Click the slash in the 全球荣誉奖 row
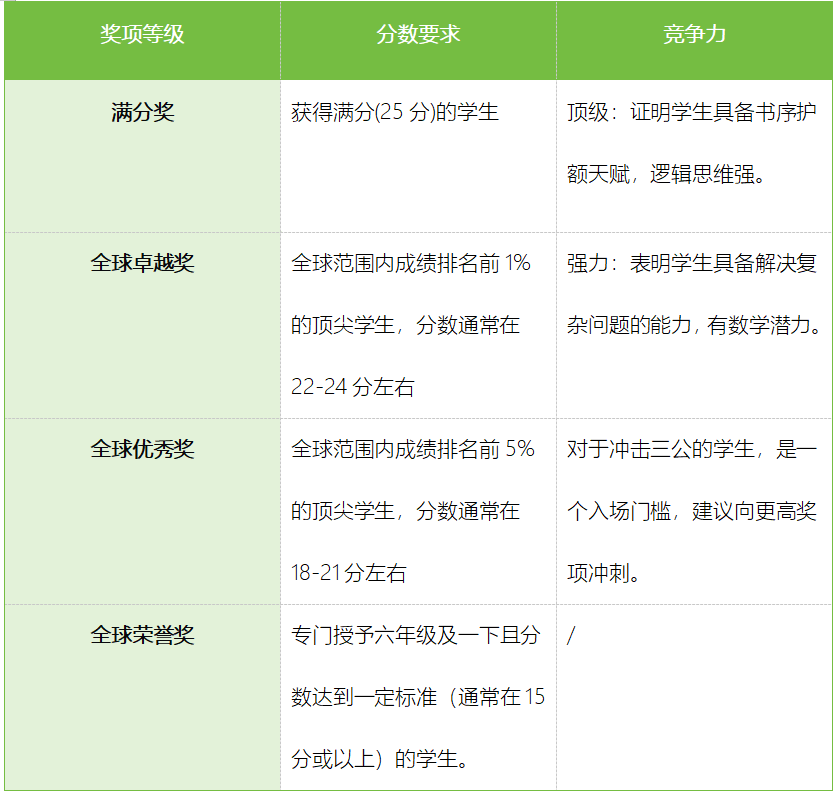This screenshot has width=834, height=791. point(571,636)
